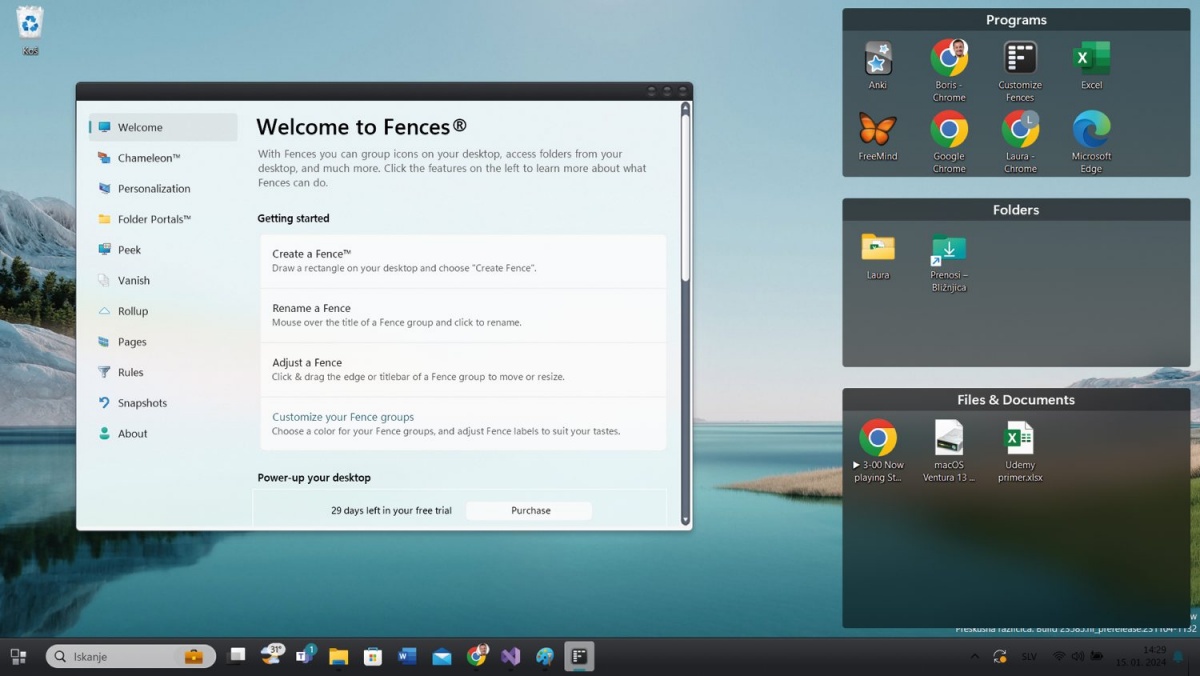Click the Purchase button

530,510
